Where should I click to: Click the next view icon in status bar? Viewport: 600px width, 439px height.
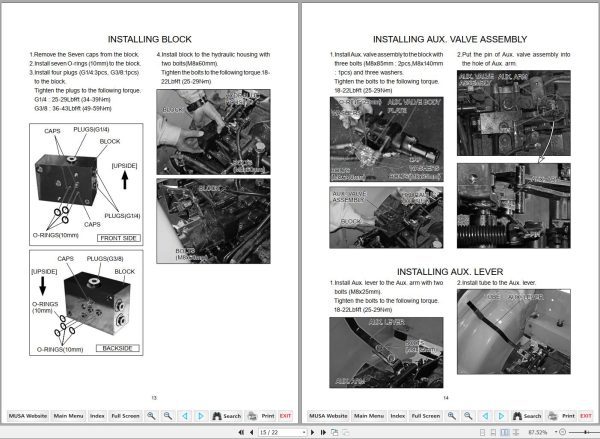[x=346, y=432]
